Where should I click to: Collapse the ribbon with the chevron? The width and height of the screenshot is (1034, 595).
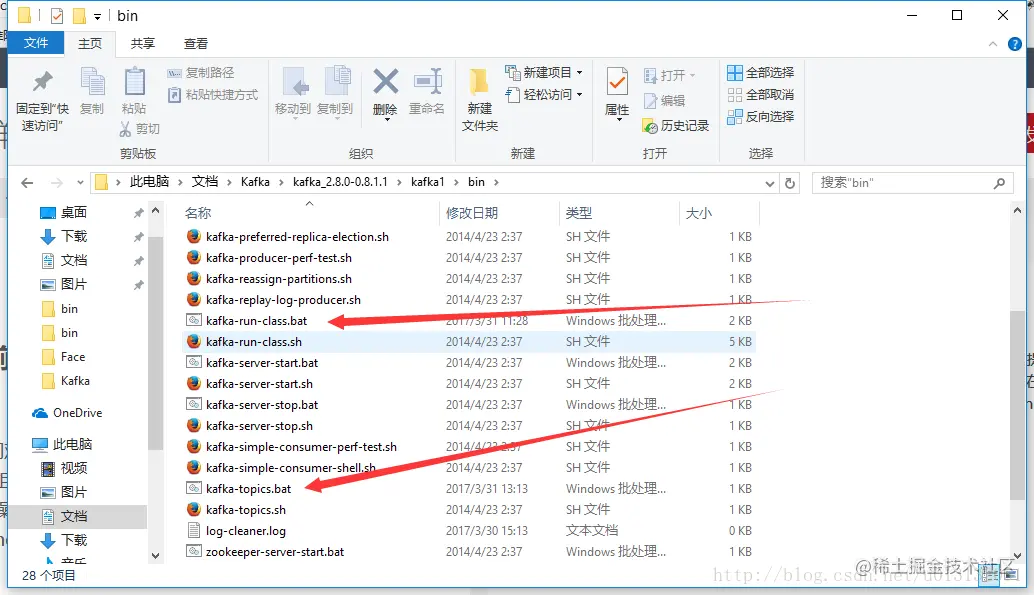pos(992,44)
